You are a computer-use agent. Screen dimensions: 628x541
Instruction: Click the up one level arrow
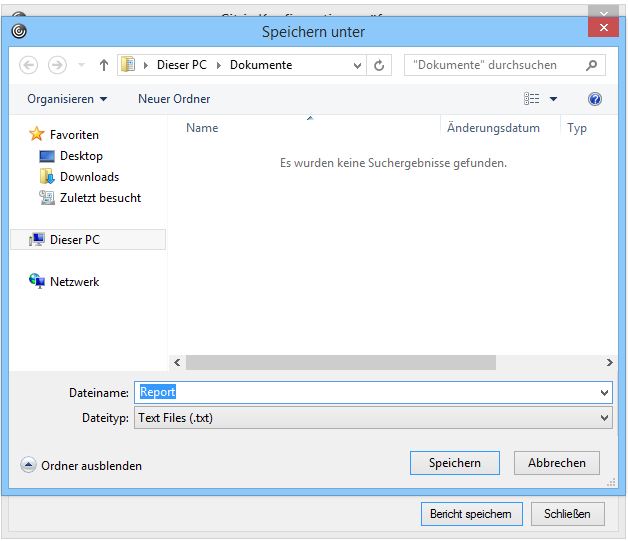tap(103, 65)
